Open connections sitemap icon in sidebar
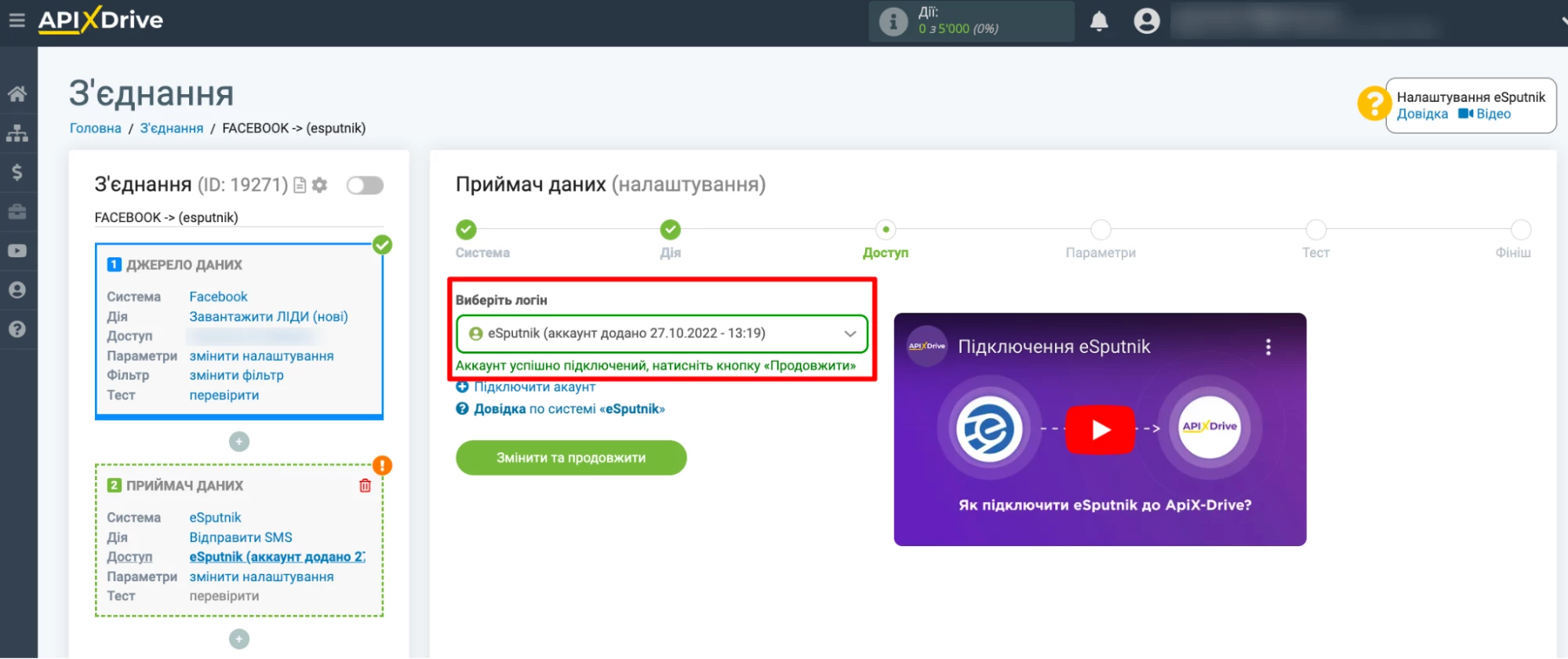Screen dimensions: 1568x659 tap(17, 133)
